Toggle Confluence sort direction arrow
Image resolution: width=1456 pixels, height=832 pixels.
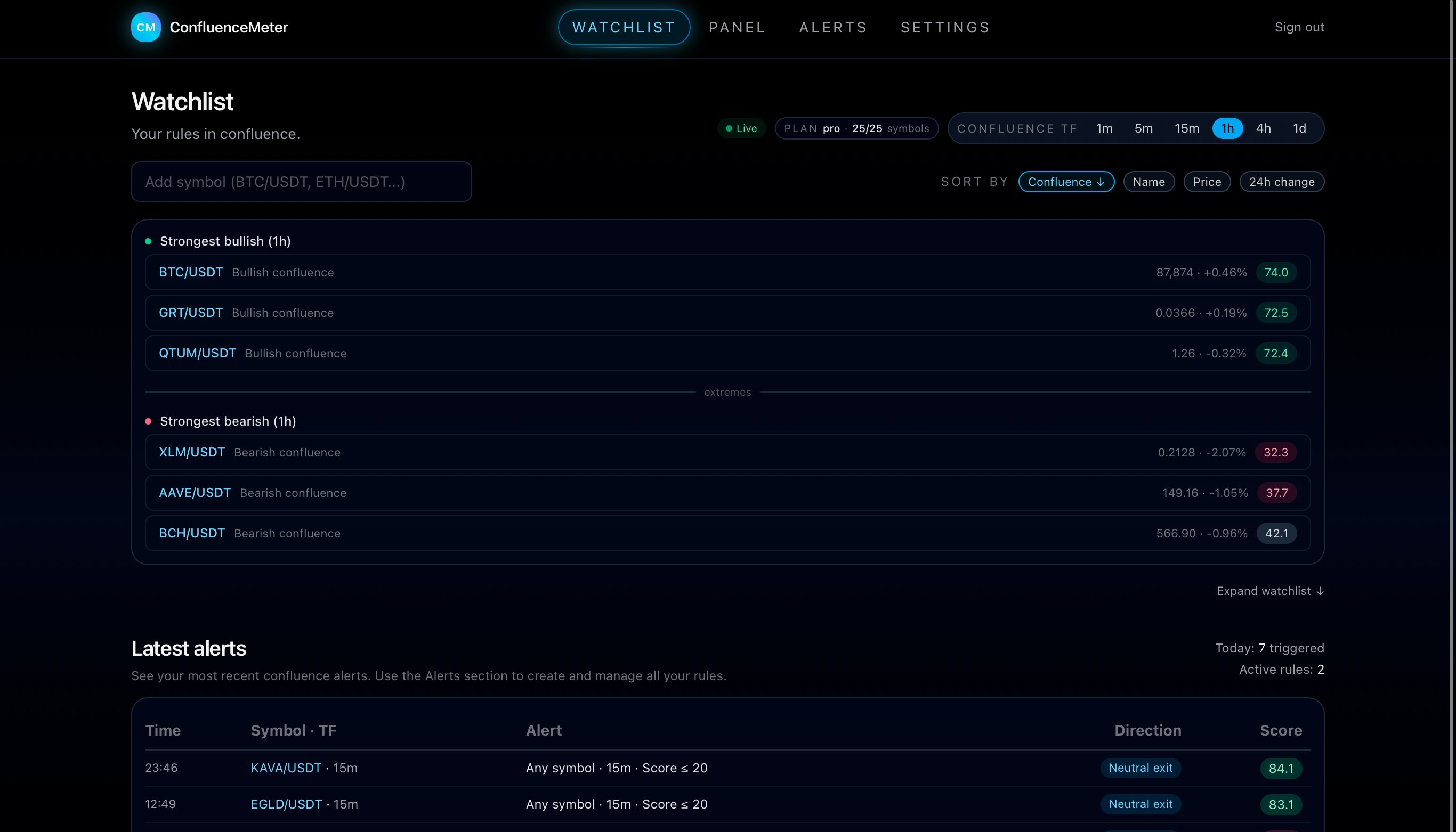point(1100,182)
